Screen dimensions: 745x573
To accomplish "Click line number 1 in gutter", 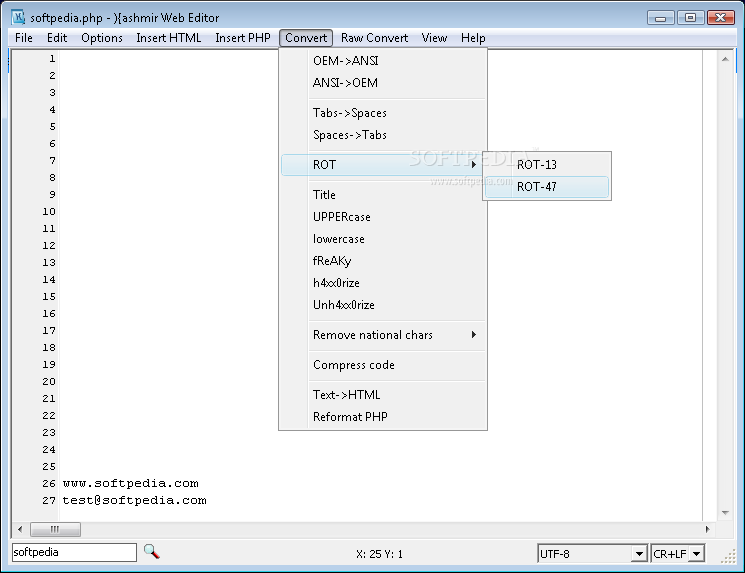I will 52,59.
